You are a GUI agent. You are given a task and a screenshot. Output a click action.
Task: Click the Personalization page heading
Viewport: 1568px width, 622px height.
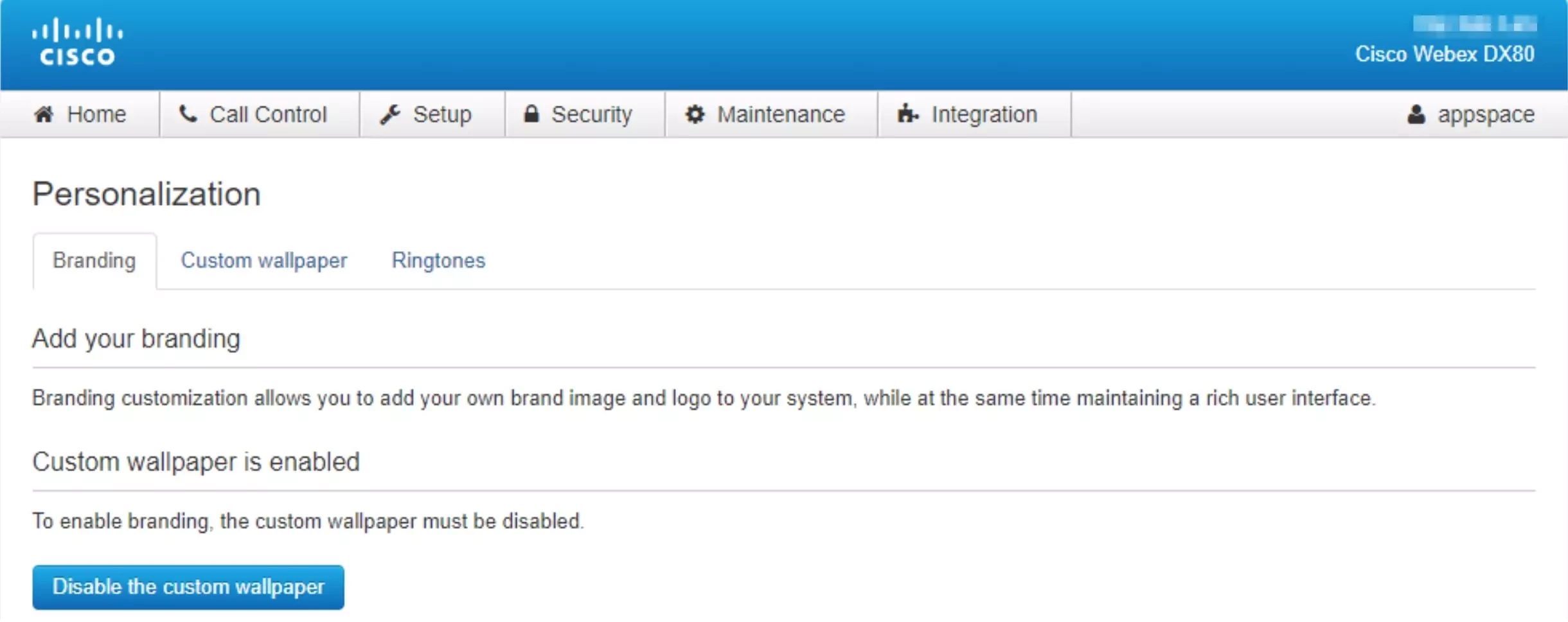point(147,194)
